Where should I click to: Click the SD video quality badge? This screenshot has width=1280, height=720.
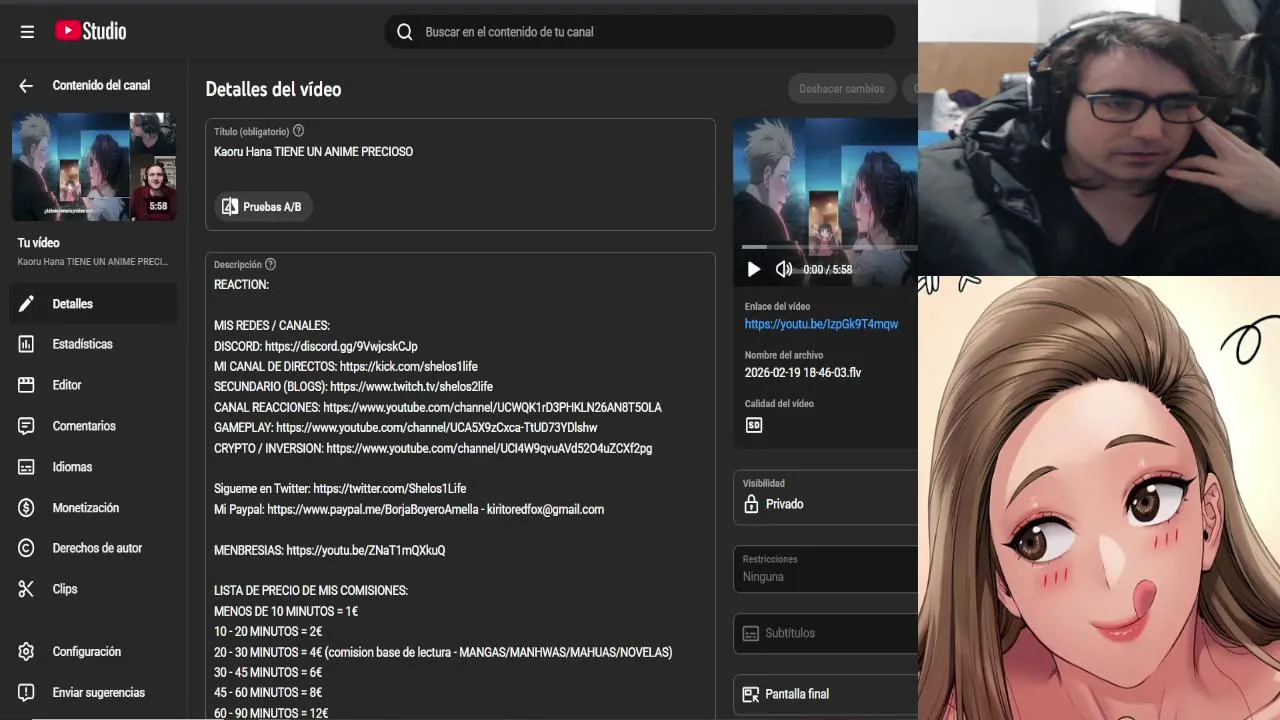click(x=754, y=425)
